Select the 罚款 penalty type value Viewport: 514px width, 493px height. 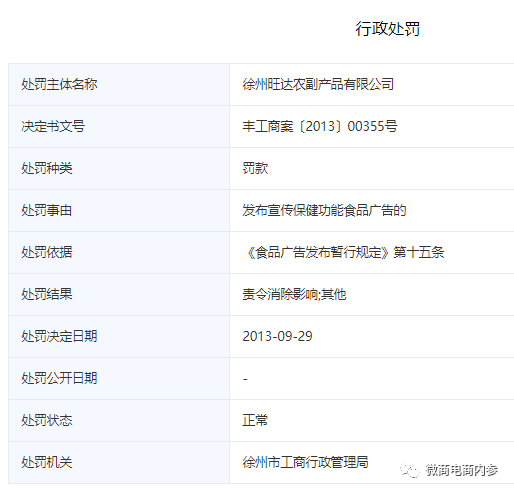(x=255, y=168)
